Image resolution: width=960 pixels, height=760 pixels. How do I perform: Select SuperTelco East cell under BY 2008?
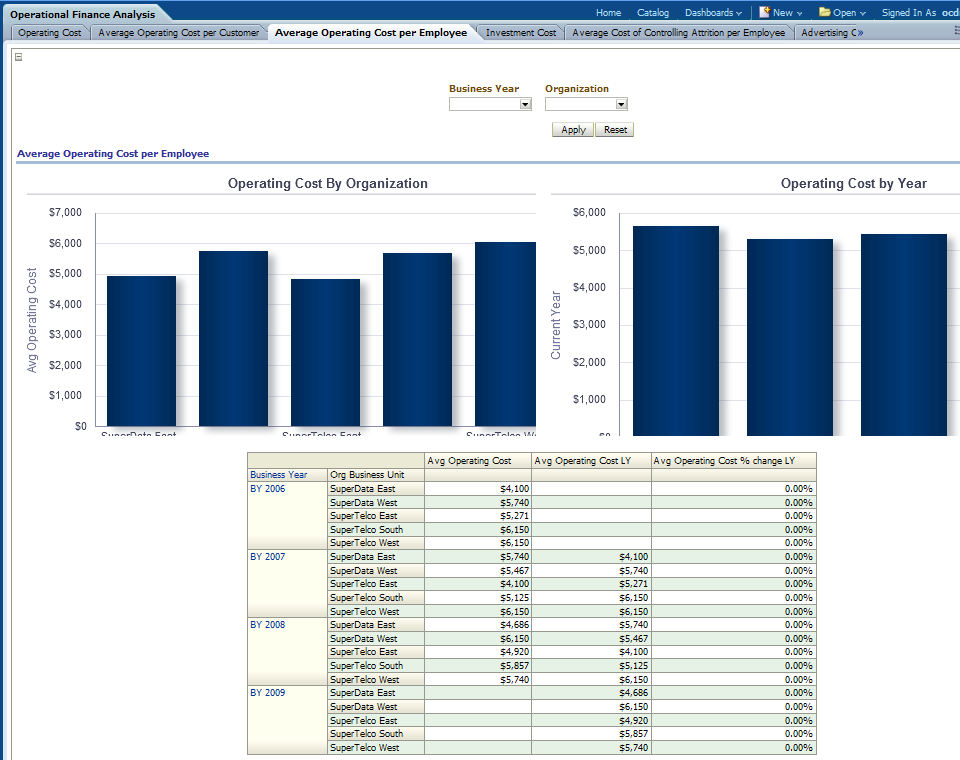376,652
